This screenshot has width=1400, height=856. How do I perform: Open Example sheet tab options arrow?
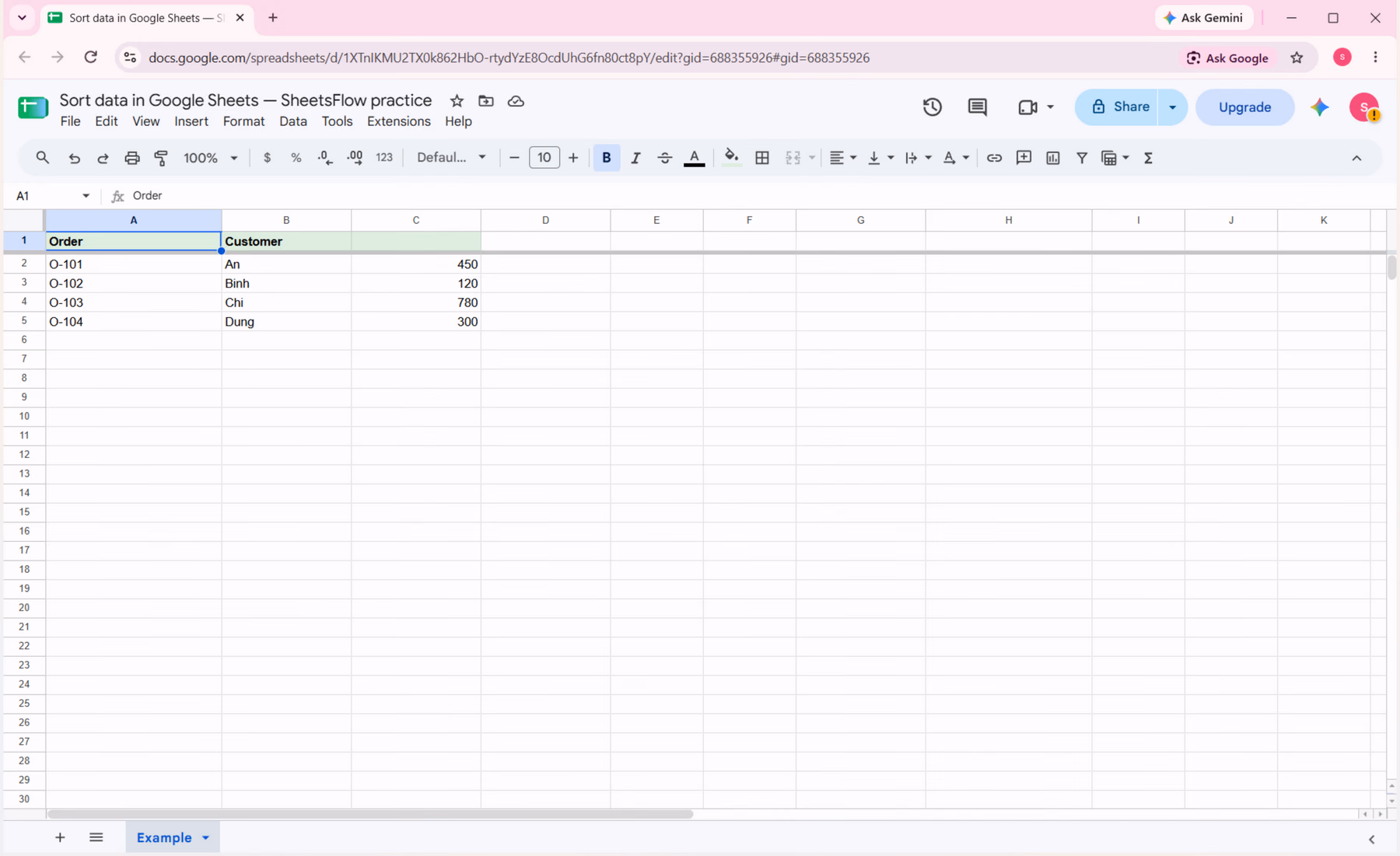pyautogui.click(x=206, y=838)
